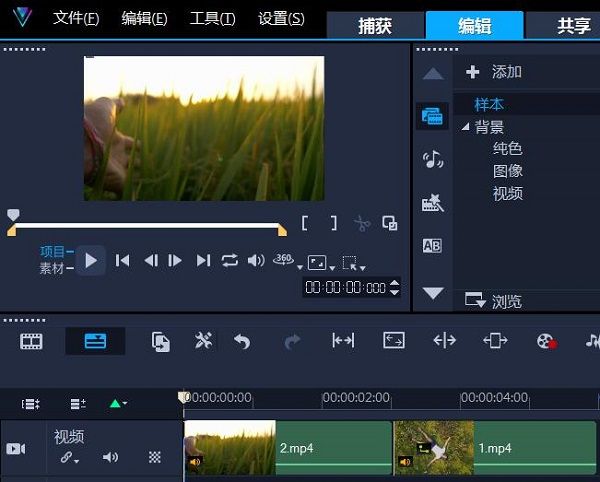Image resolution: width=600 pixels, height=482 pixels.
Task: Click the redo arrow
Action: click(x=292, y=341)
